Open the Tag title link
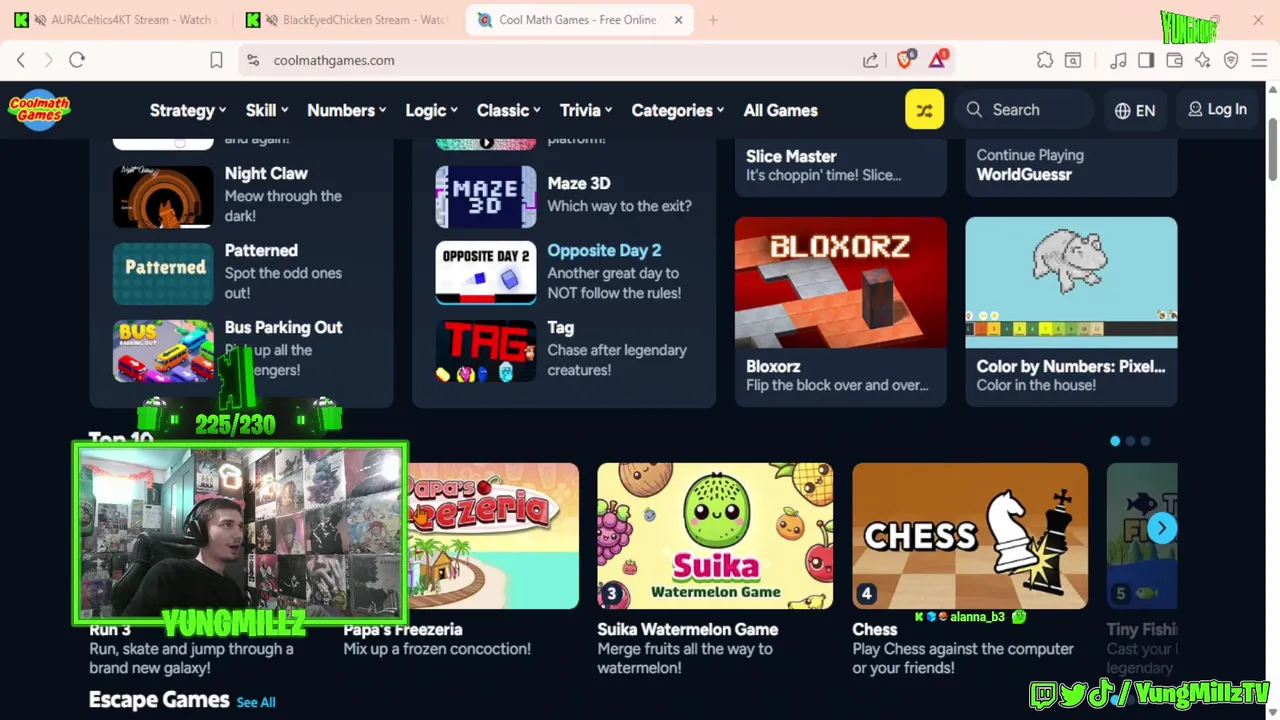 click(561, 327)
